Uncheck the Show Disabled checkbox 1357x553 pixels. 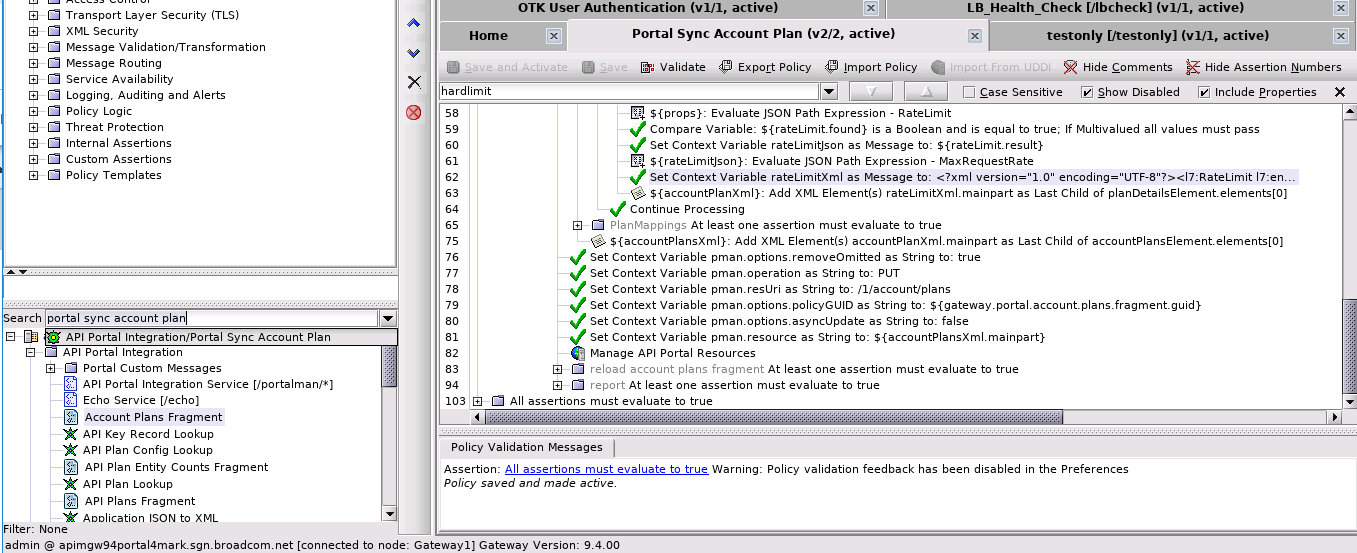[1087, 93]
